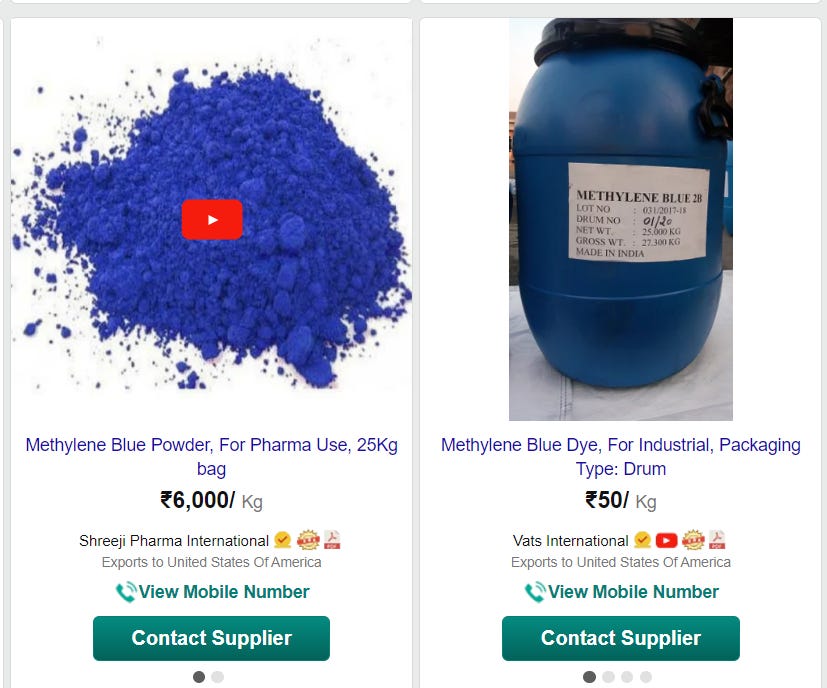
Task: Open Vats International YouTube video icon
Action: click(666, 540)
